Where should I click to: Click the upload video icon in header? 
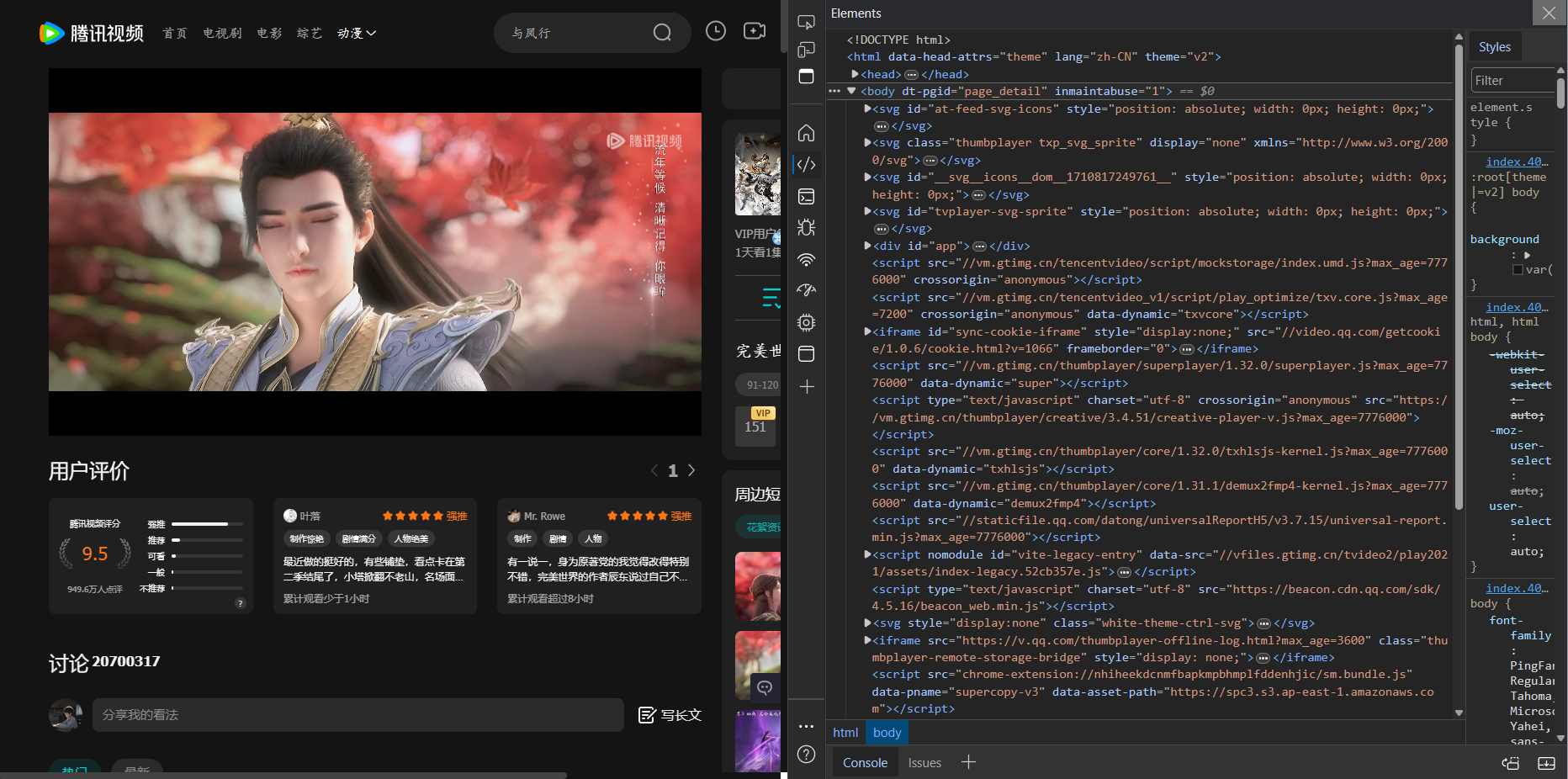tap(755, 31)
